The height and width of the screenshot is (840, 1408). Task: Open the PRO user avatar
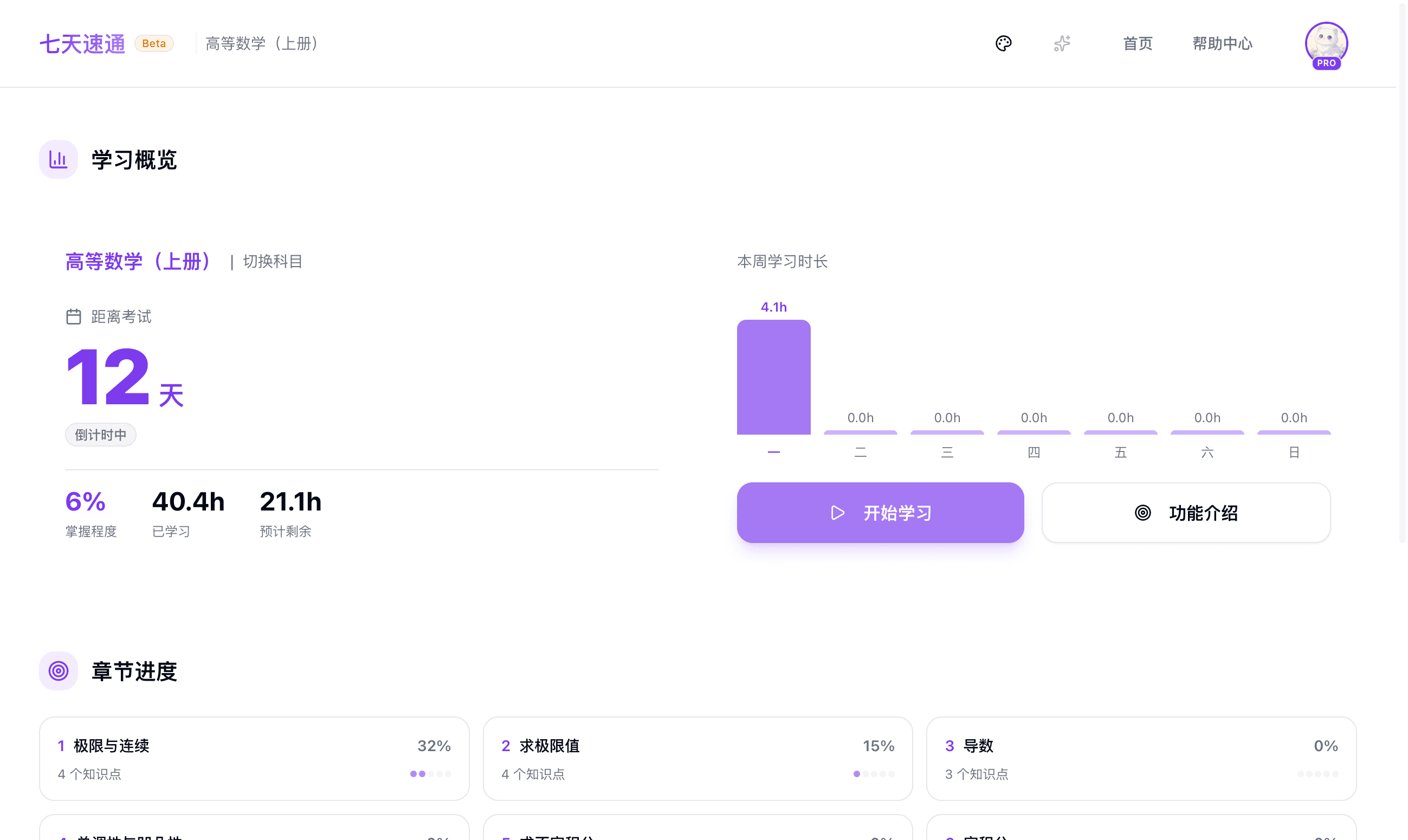tap(1326, 45)
